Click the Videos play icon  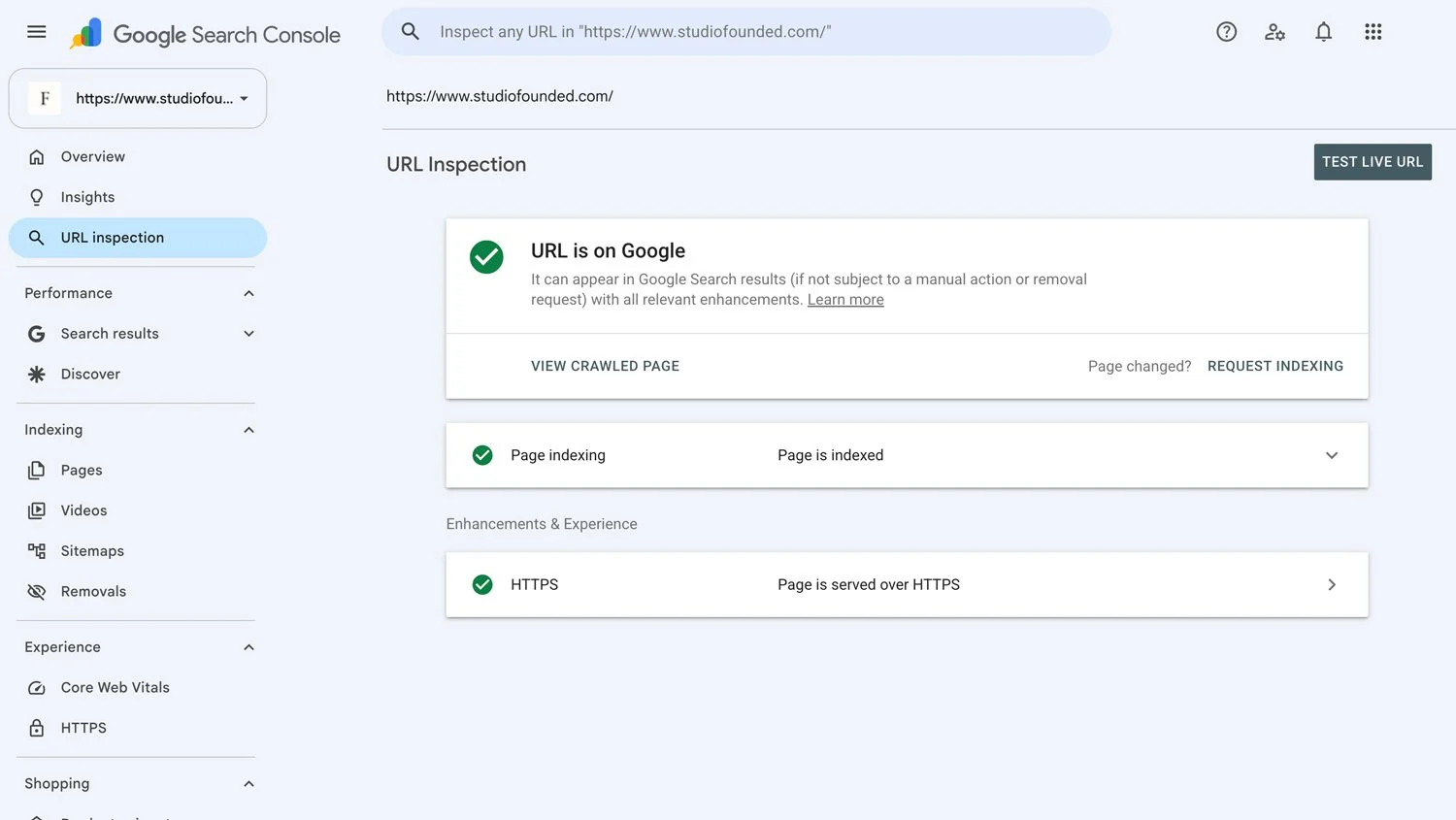tap(37, 510)
